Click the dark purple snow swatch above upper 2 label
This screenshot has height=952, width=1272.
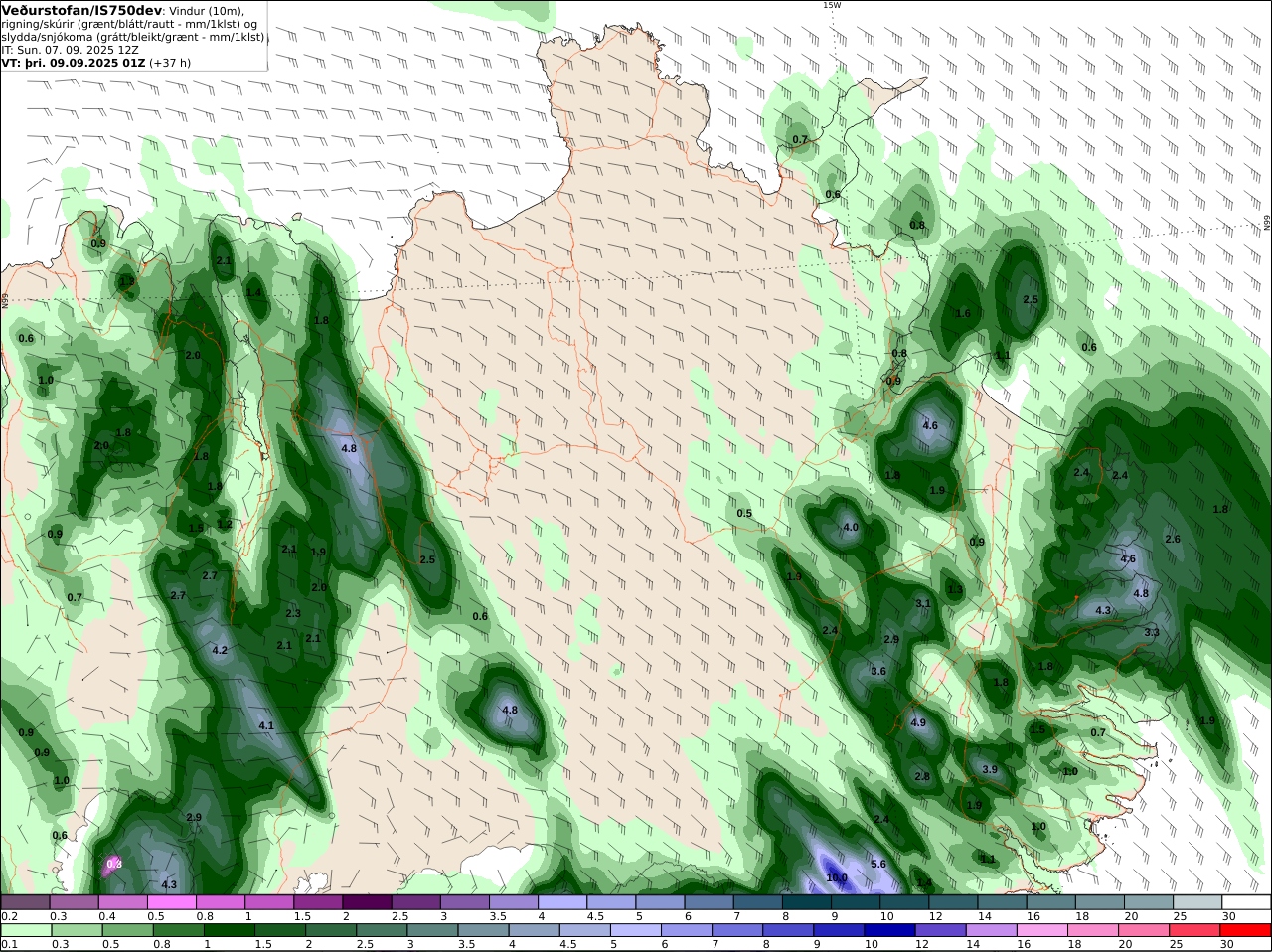click(367, 902)
